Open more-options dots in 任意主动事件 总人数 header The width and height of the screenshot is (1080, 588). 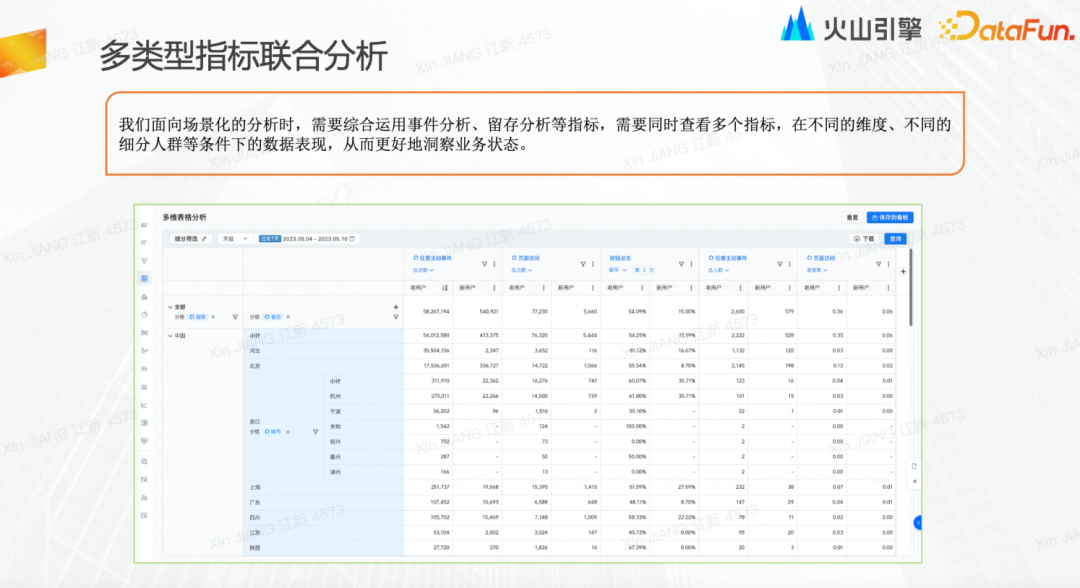(789, 264)
